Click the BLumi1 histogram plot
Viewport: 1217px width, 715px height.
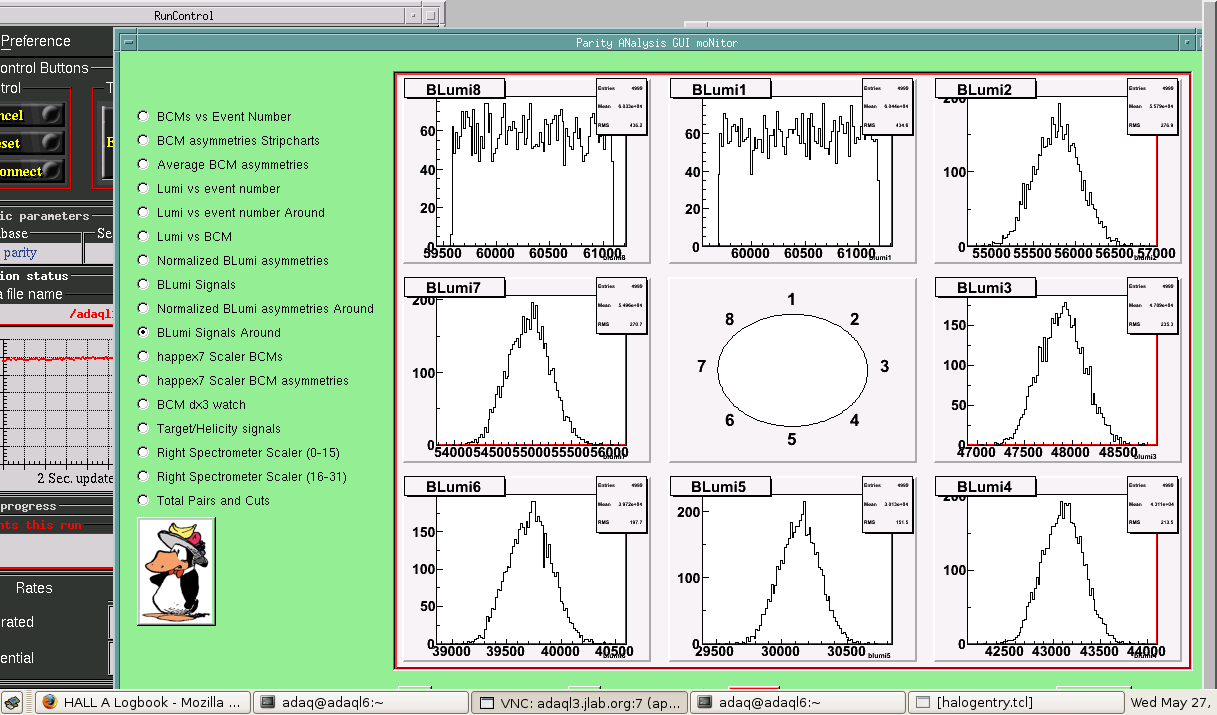tap(793, 171)
